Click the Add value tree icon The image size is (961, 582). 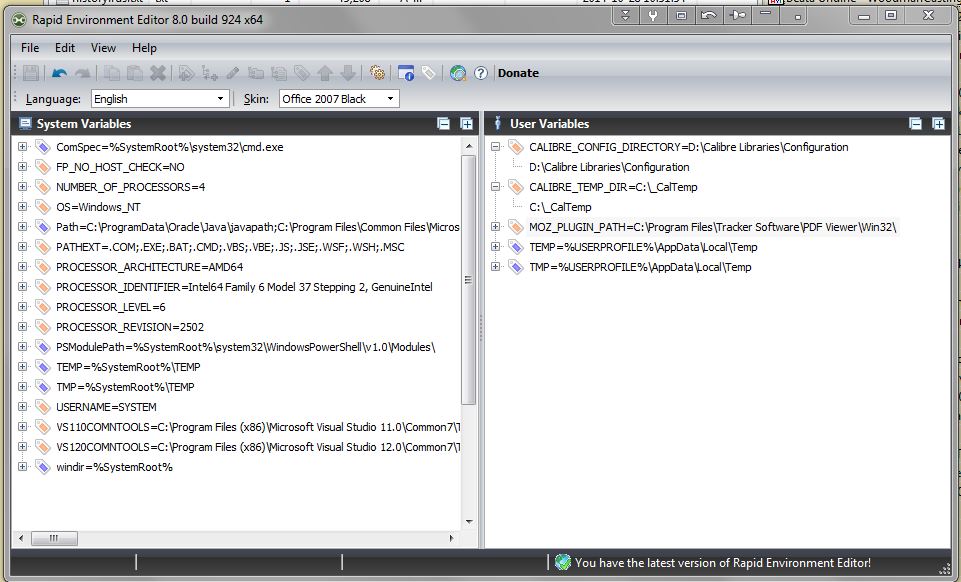tap(210, 73)
